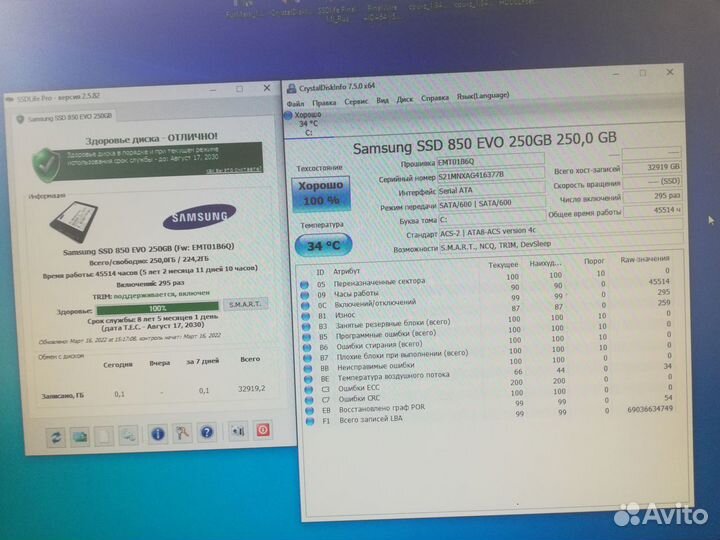720x540 pixels.
Task: Click the blue question mark help icon
Action: 207,432
